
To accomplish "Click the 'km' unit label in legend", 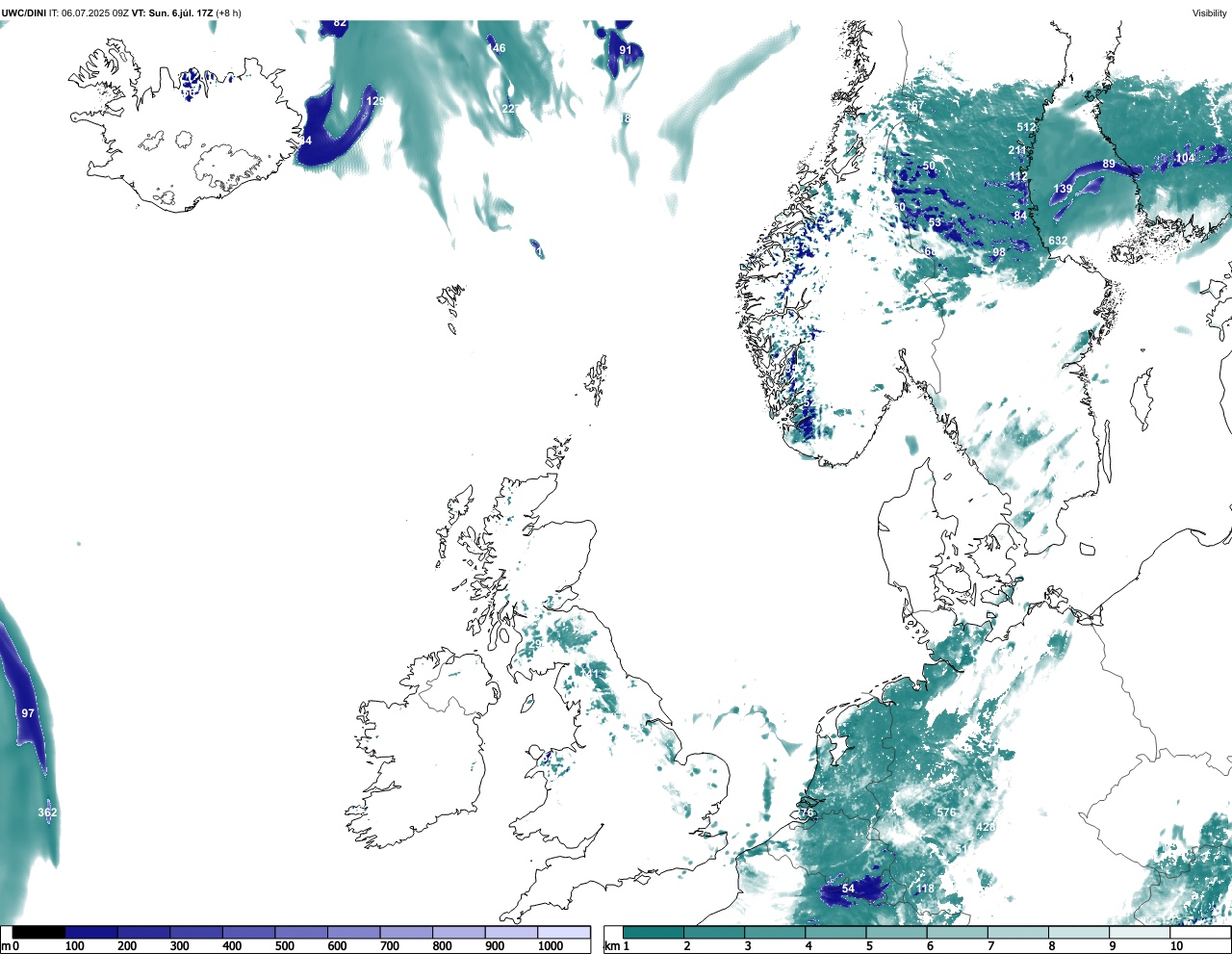I will [610, 946].
